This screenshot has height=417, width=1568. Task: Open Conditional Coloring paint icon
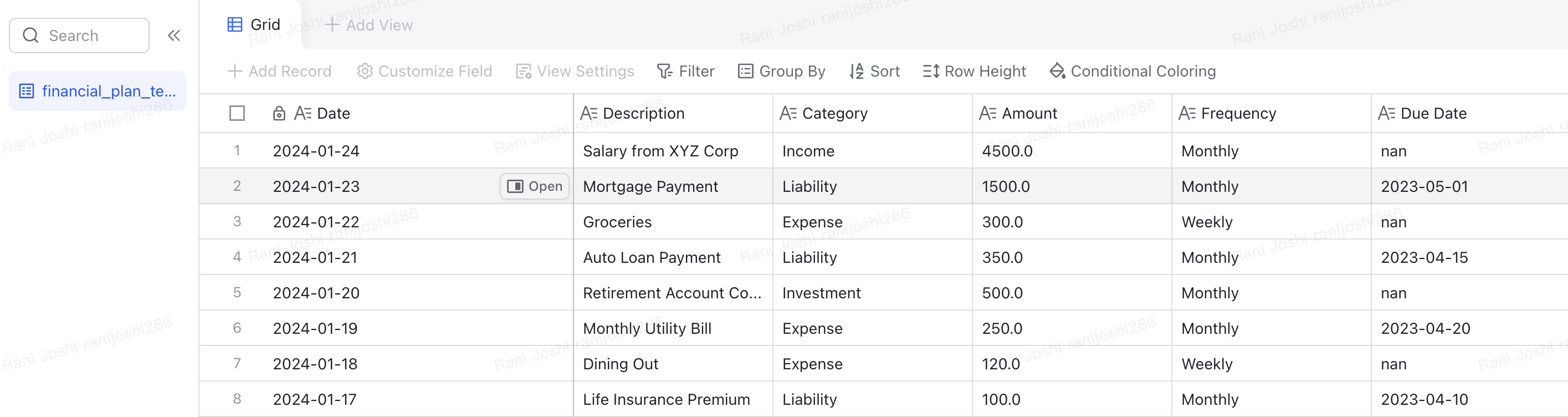1057,71
